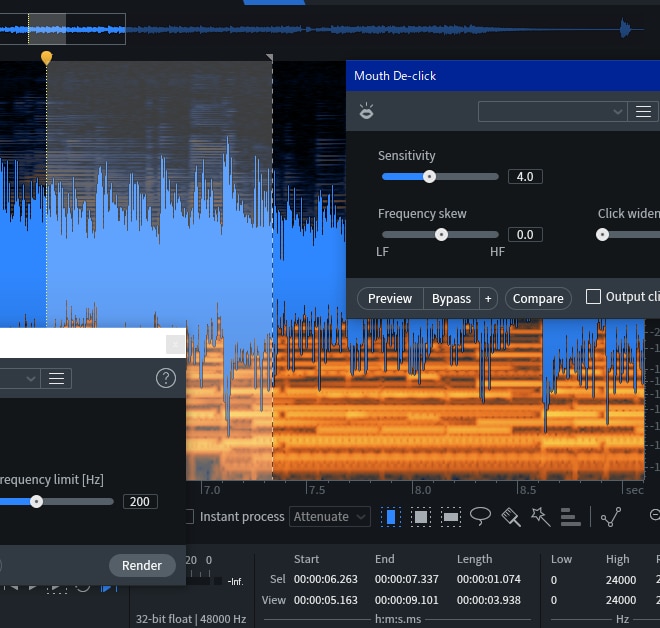Click the h:m:s.ms time format label

coord(397,619)
